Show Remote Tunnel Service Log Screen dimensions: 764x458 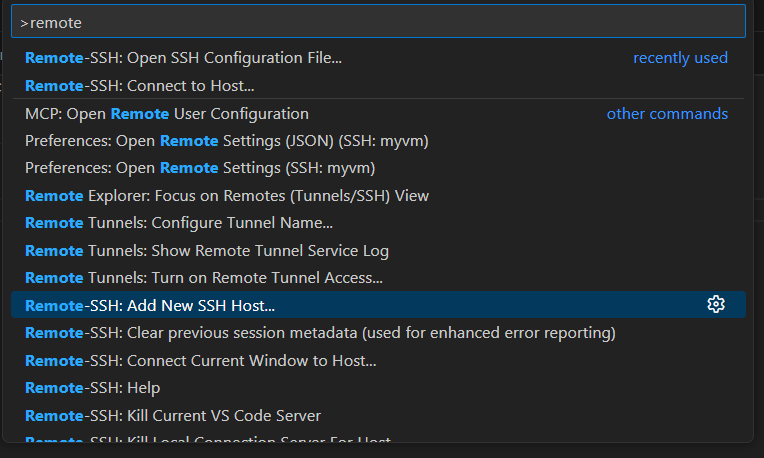[x=207, y=251]
